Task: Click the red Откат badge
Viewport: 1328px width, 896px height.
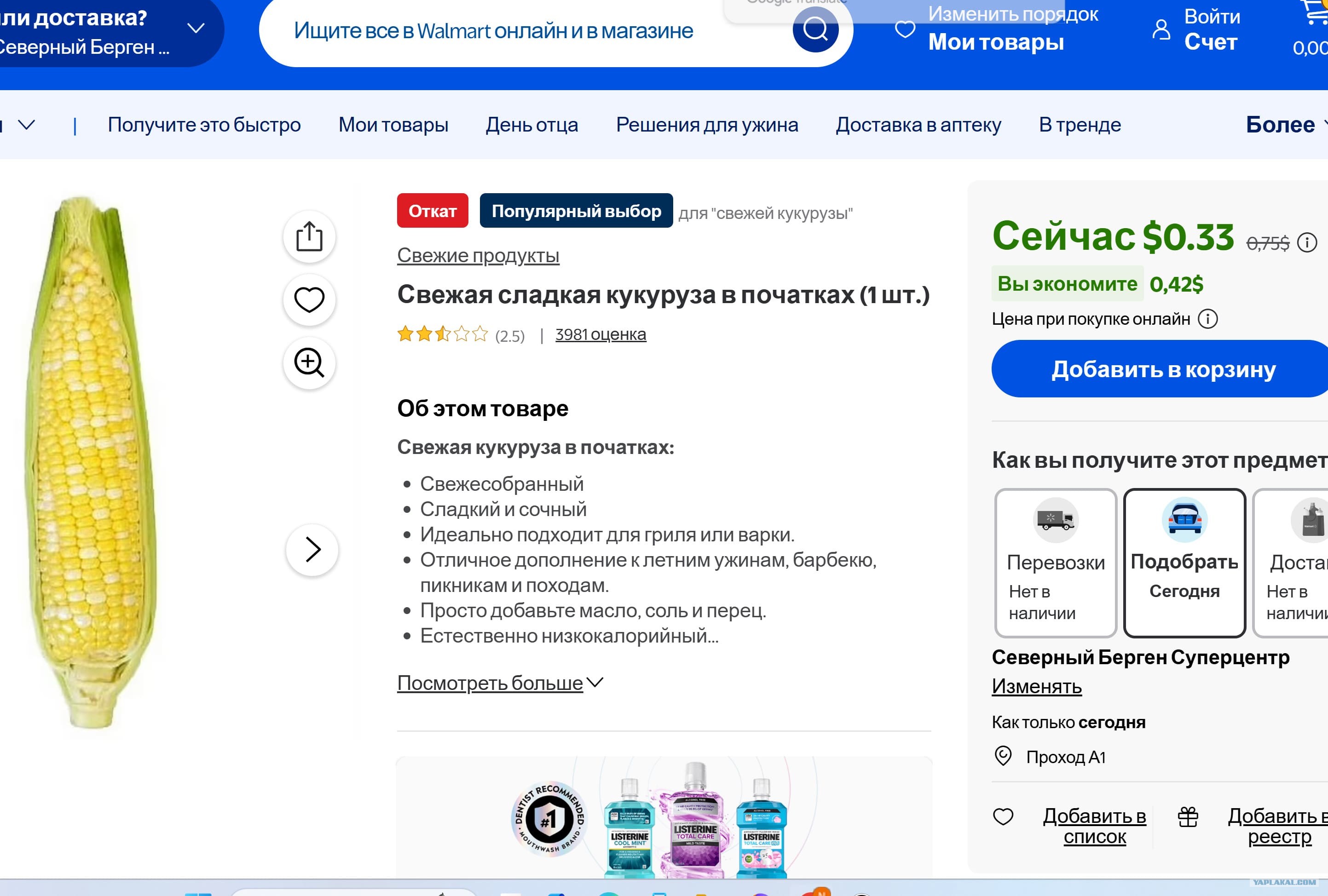Action: click(433, 211)
